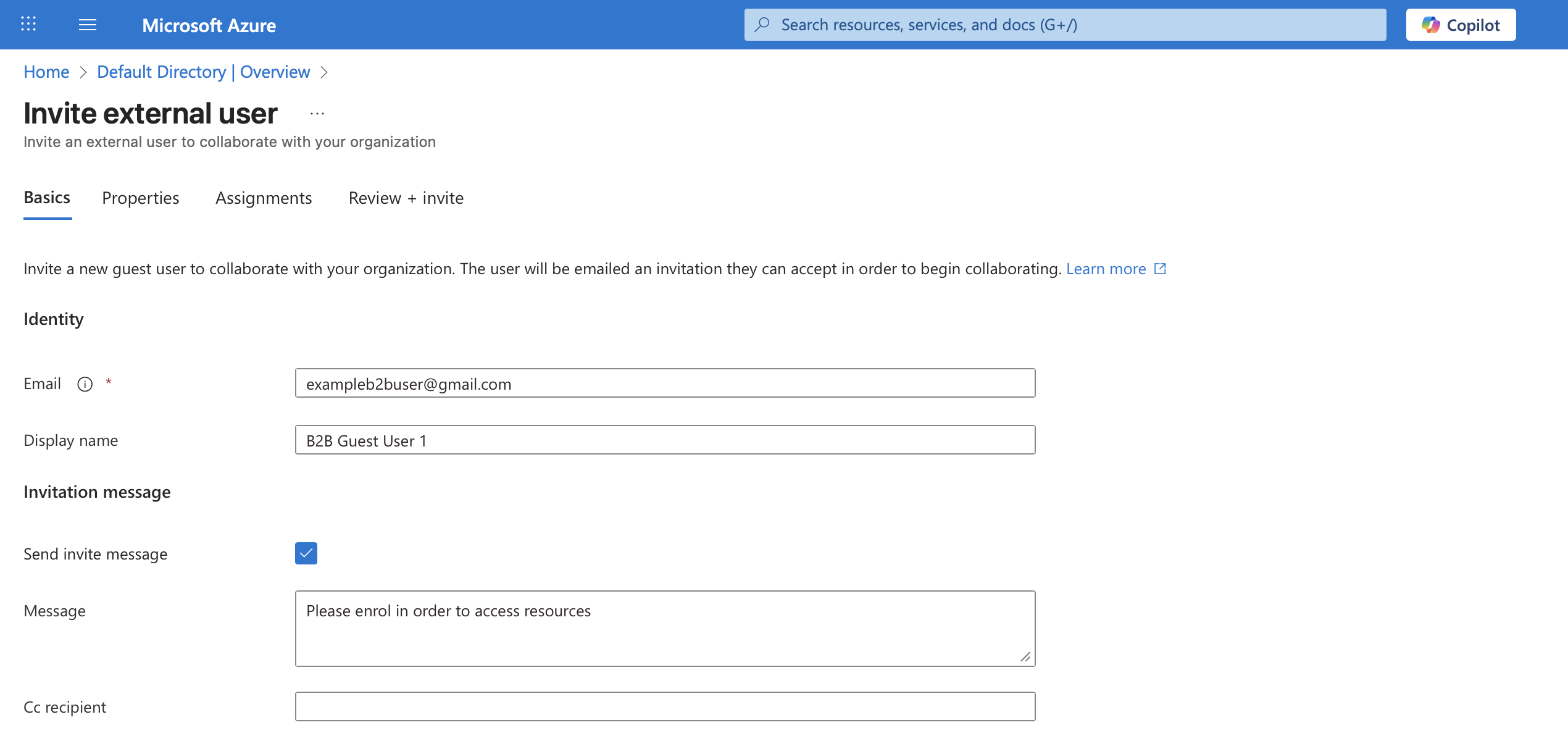This screenshot has width=1568, height=746.
Task: Click the Cc recipient field
Action: (x=665, y=706)
